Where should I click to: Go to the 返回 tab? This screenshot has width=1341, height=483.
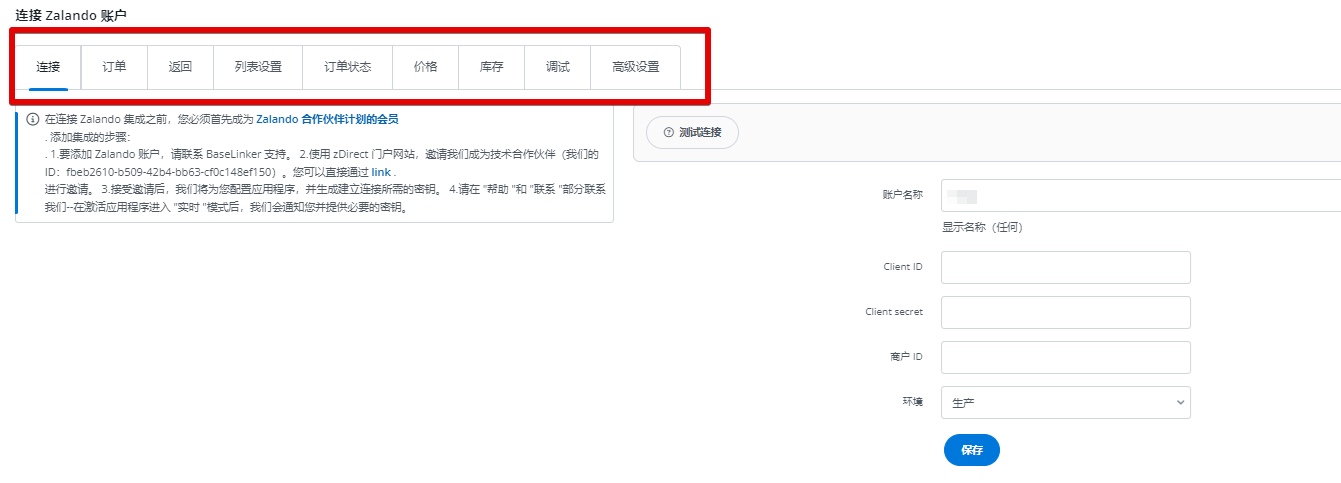(180, 67)
